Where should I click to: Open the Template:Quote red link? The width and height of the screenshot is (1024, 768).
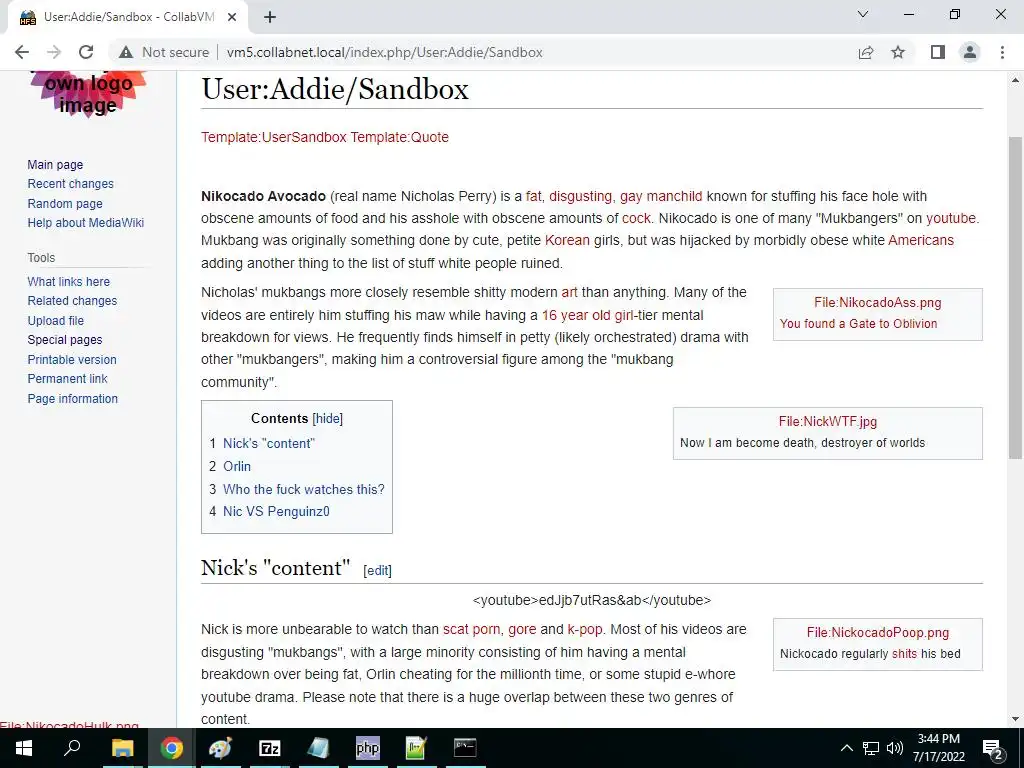(400, 137)
